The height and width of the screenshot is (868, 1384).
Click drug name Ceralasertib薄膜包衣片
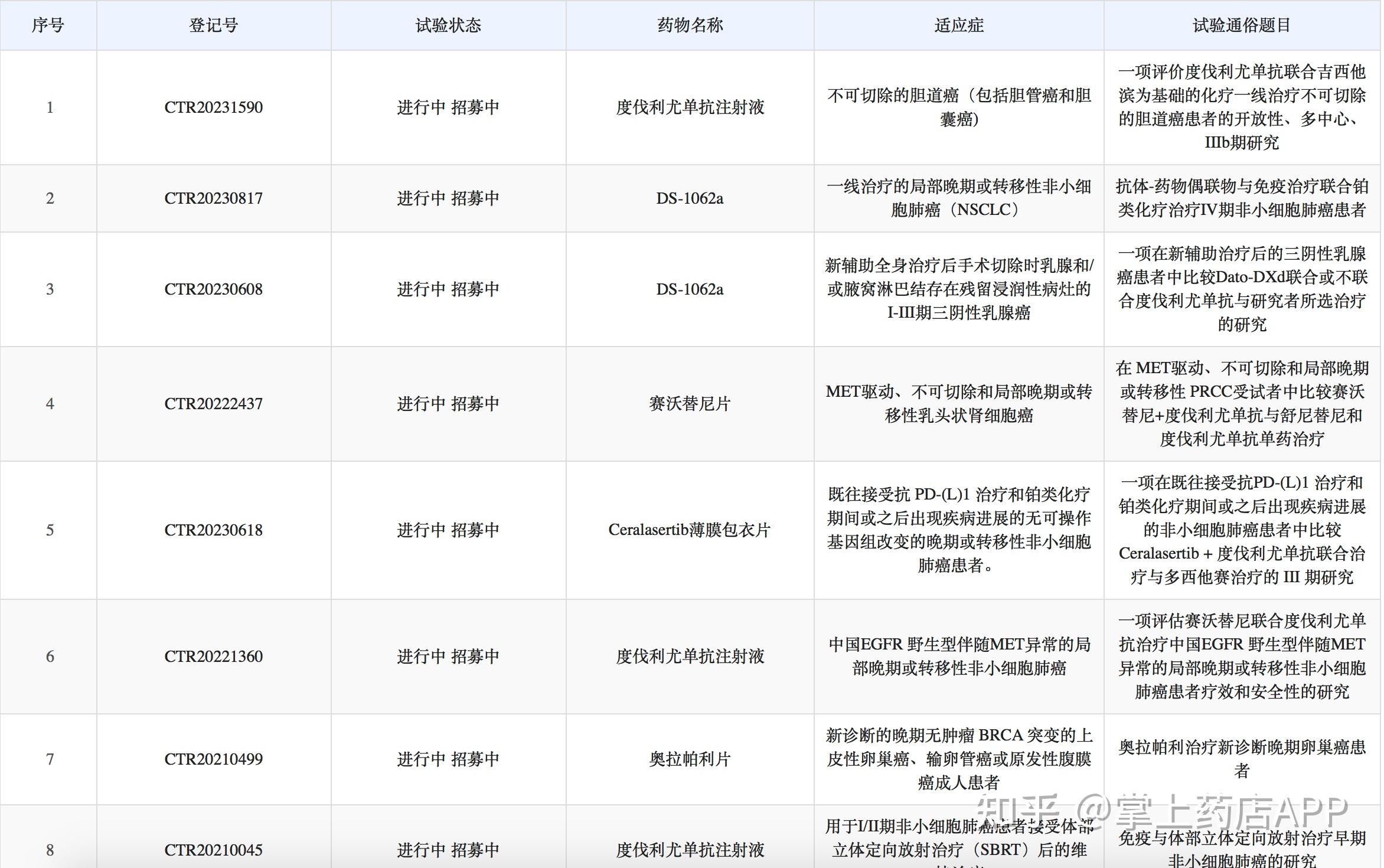point(690,530)
